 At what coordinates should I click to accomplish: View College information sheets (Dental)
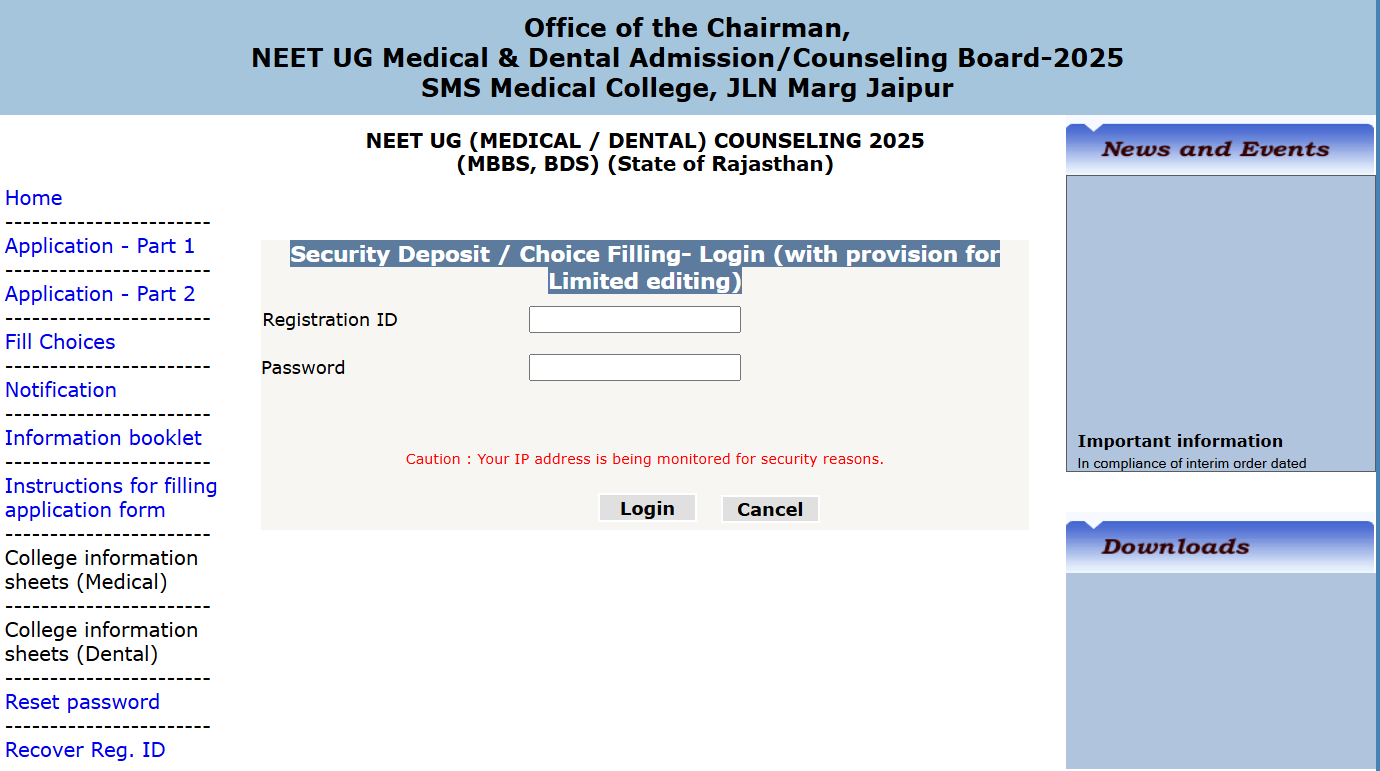[102, 641]
